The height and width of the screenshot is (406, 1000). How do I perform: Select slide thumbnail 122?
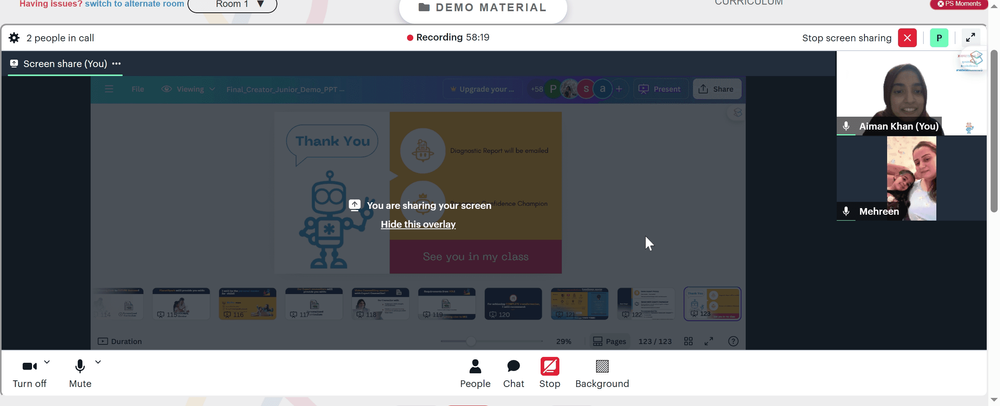pyautogui.click(x=646, y=303)
